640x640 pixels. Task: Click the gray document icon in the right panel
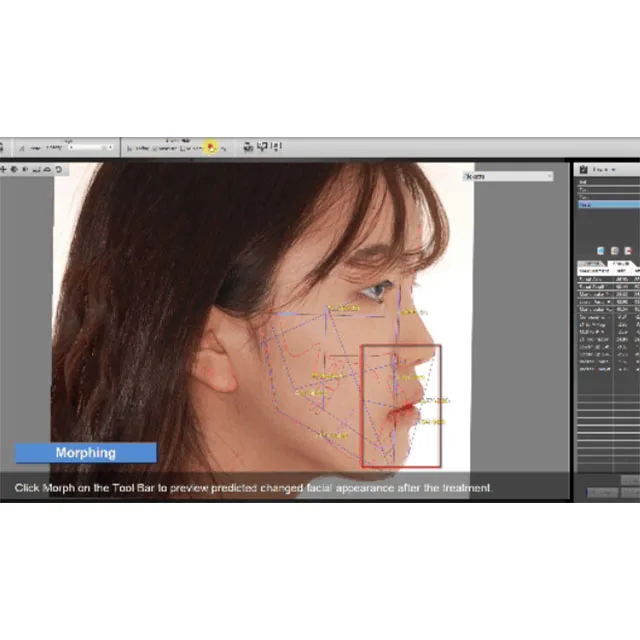614,250
